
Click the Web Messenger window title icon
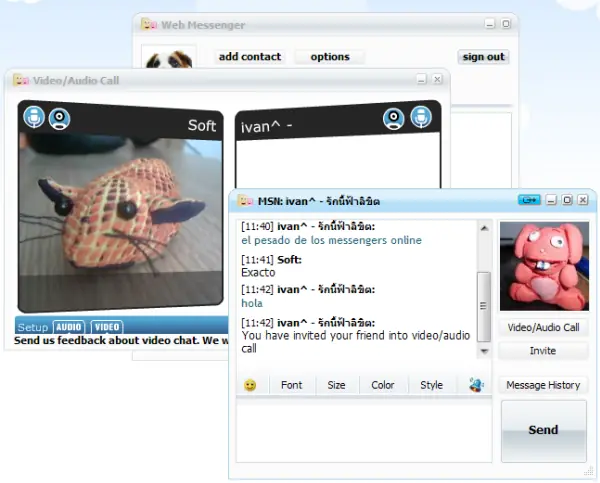coord(149,24)
